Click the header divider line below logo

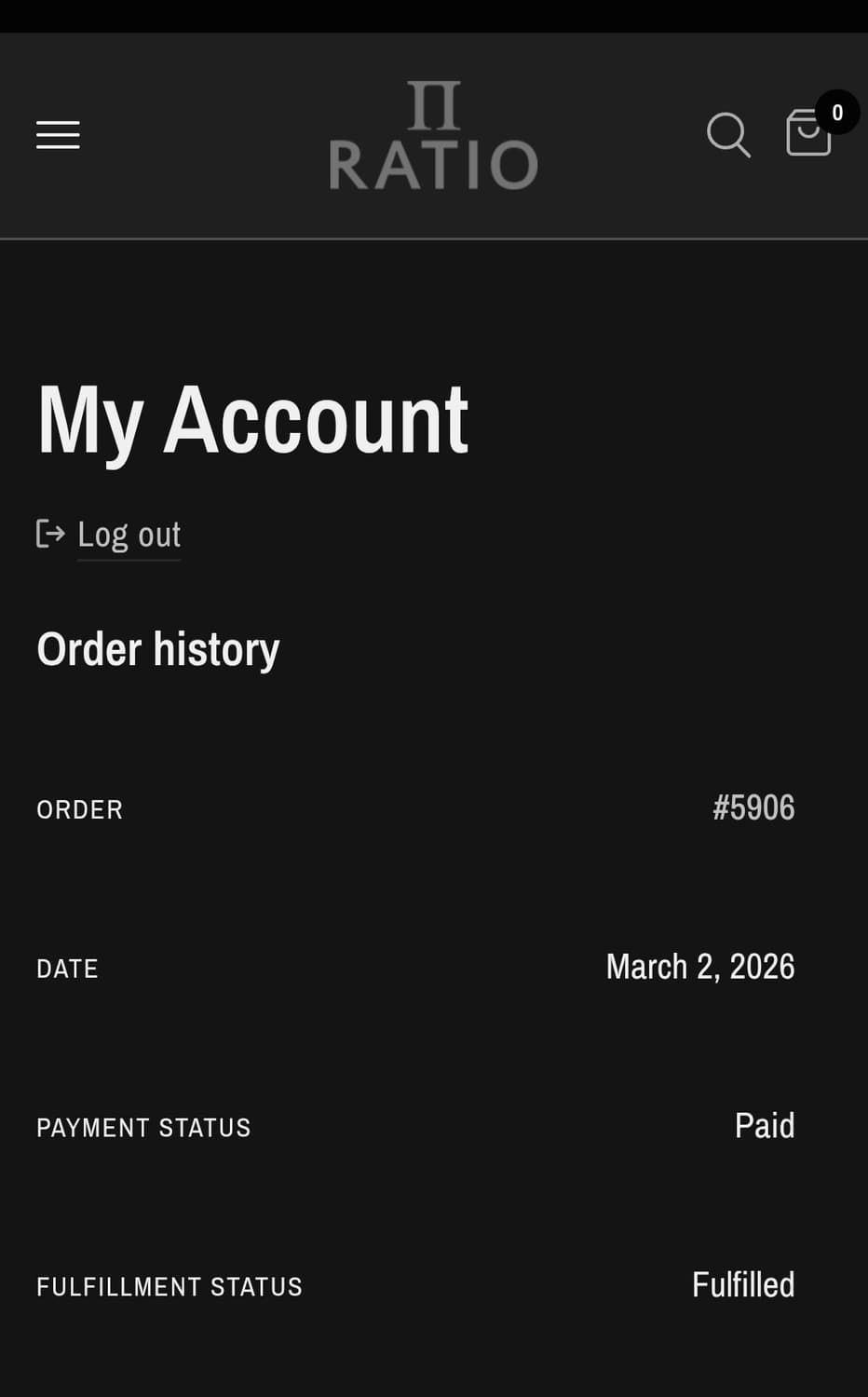[434, 238]
